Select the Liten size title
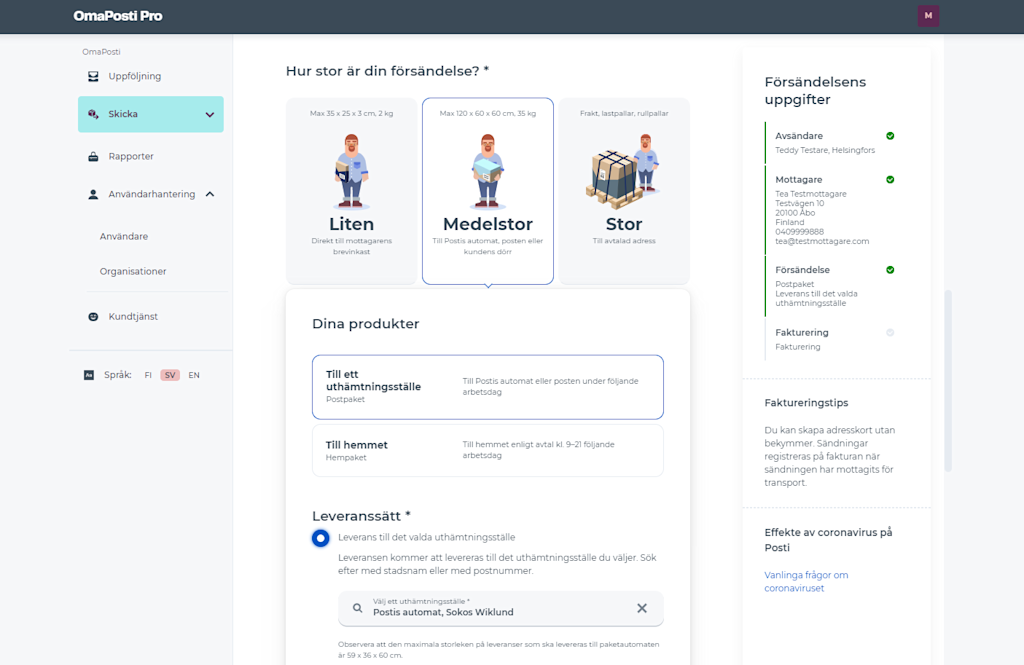The width and height of the screenshot is (1024, 665). [351, 224]
